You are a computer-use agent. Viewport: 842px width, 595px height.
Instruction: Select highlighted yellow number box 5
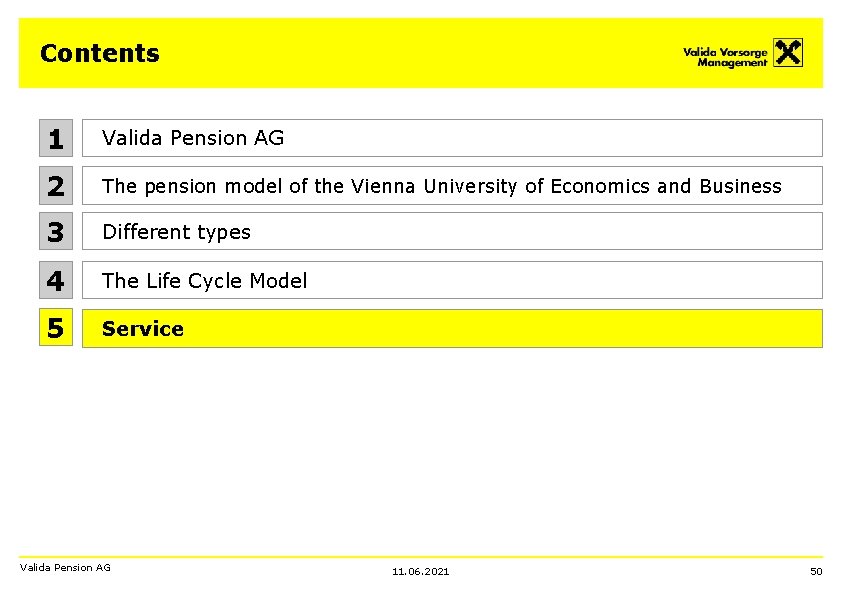tap(56, 328)
